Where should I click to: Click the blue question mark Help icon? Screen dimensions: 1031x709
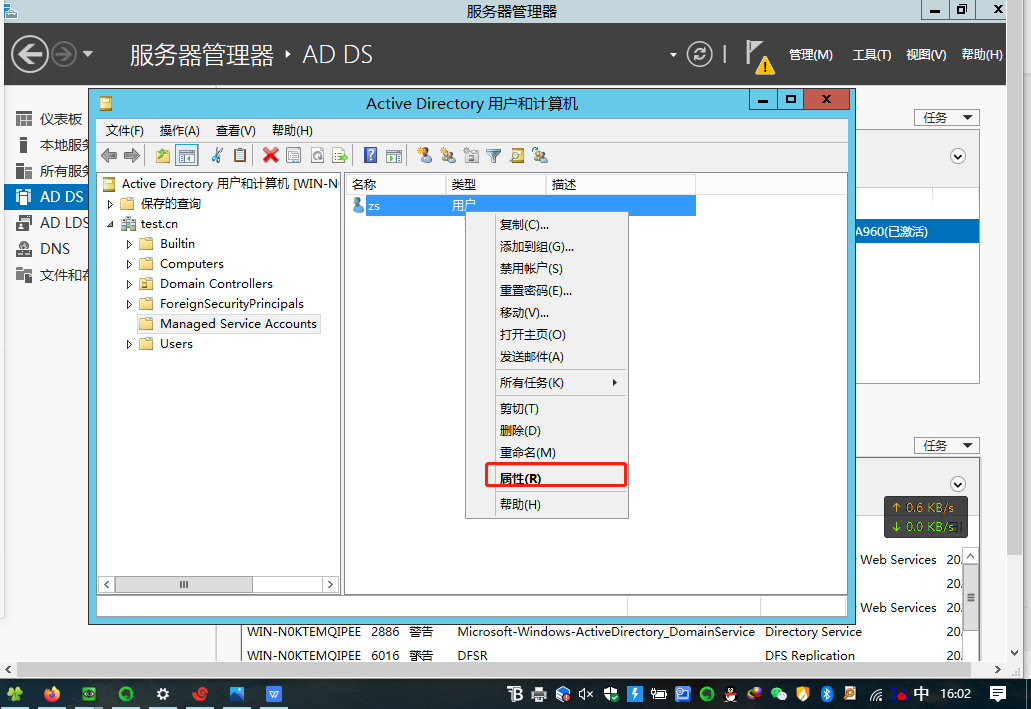(x=370, y=155)
